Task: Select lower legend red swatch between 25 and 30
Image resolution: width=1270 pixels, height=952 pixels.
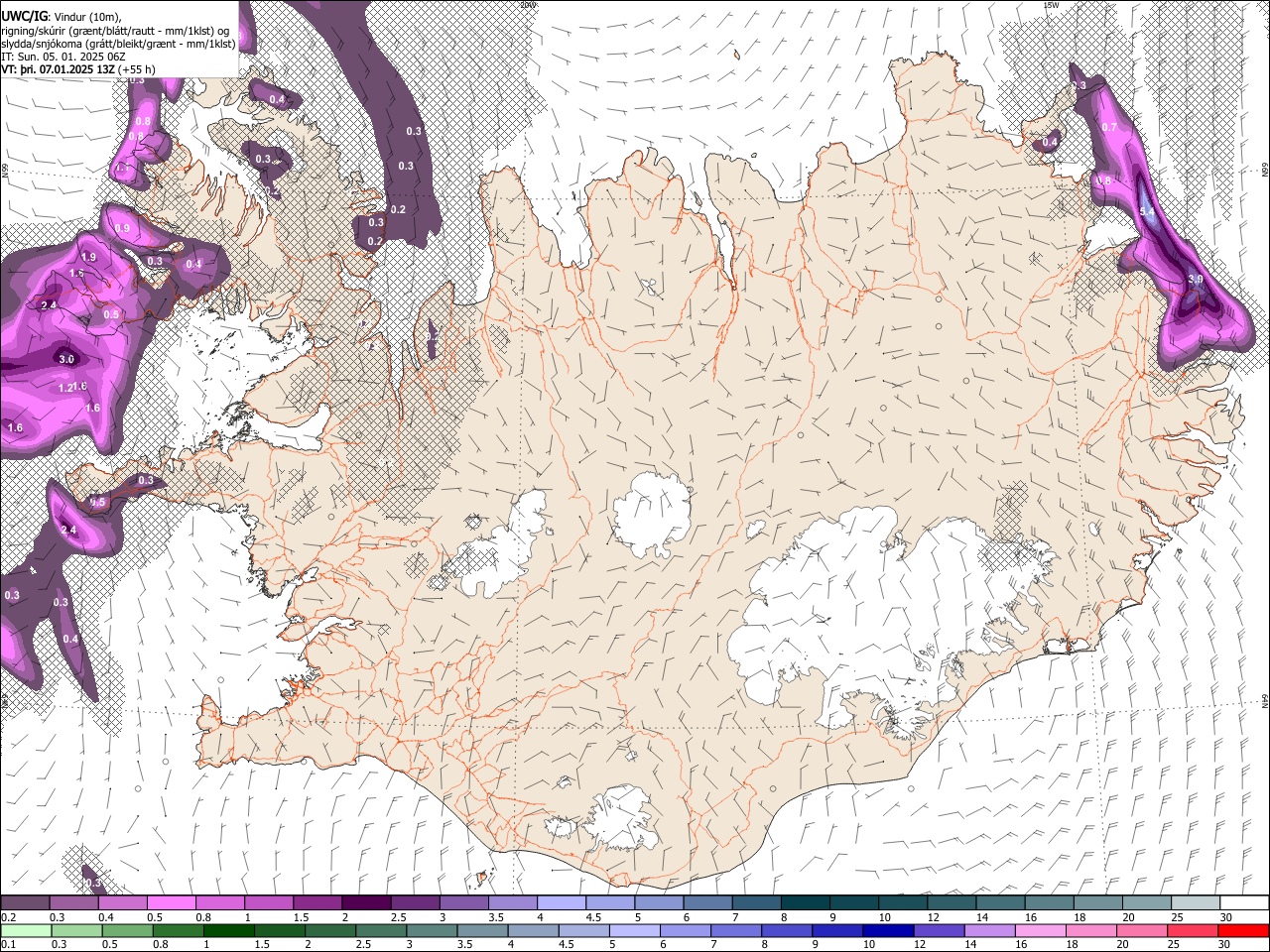Action: tap(1194, 930)
